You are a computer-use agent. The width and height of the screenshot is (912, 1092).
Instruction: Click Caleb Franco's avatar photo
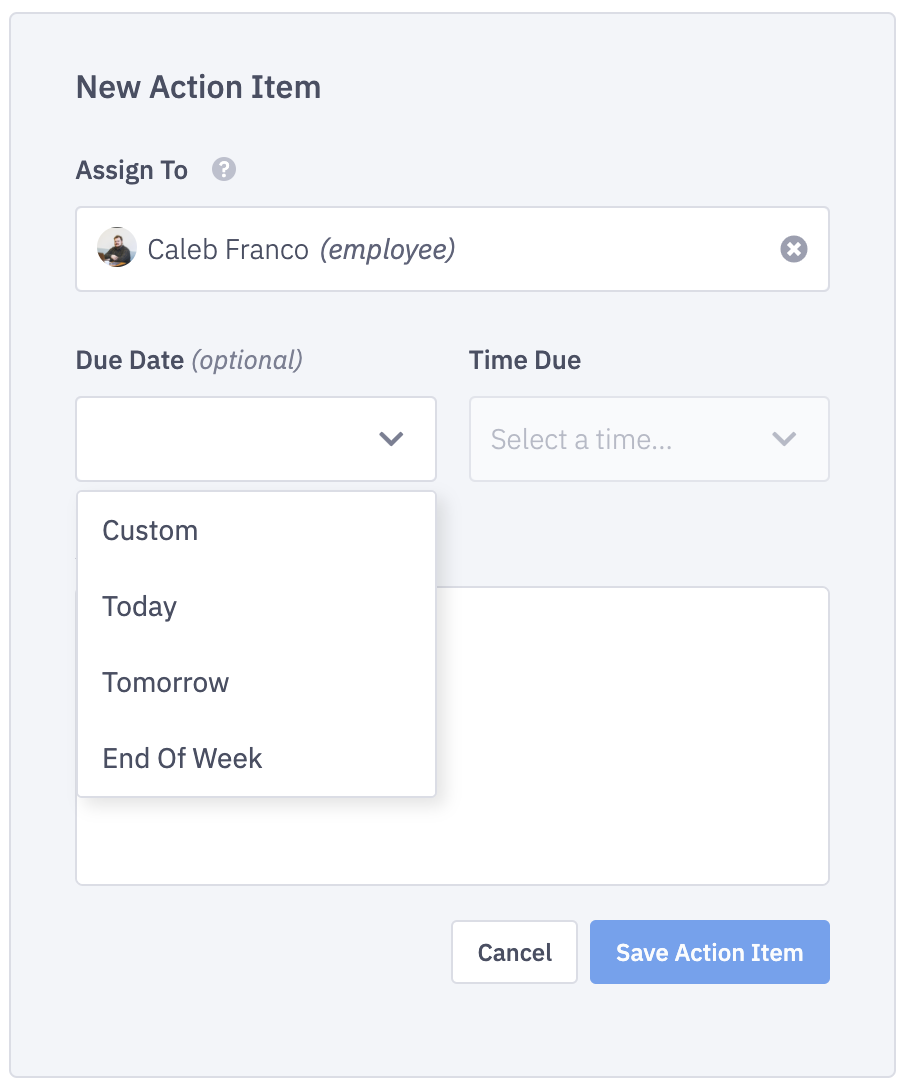click(x=117, y=248)
